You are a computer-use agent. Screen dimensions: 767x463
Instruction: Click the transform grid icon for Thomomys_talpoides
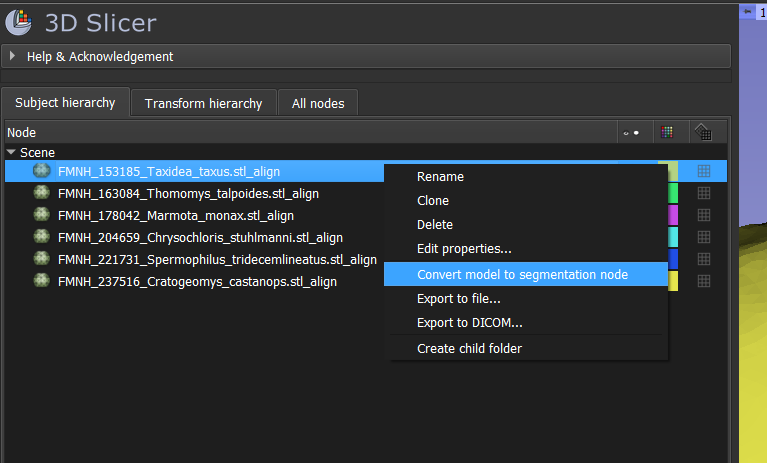pyautogui.click(x=704, y=193)
